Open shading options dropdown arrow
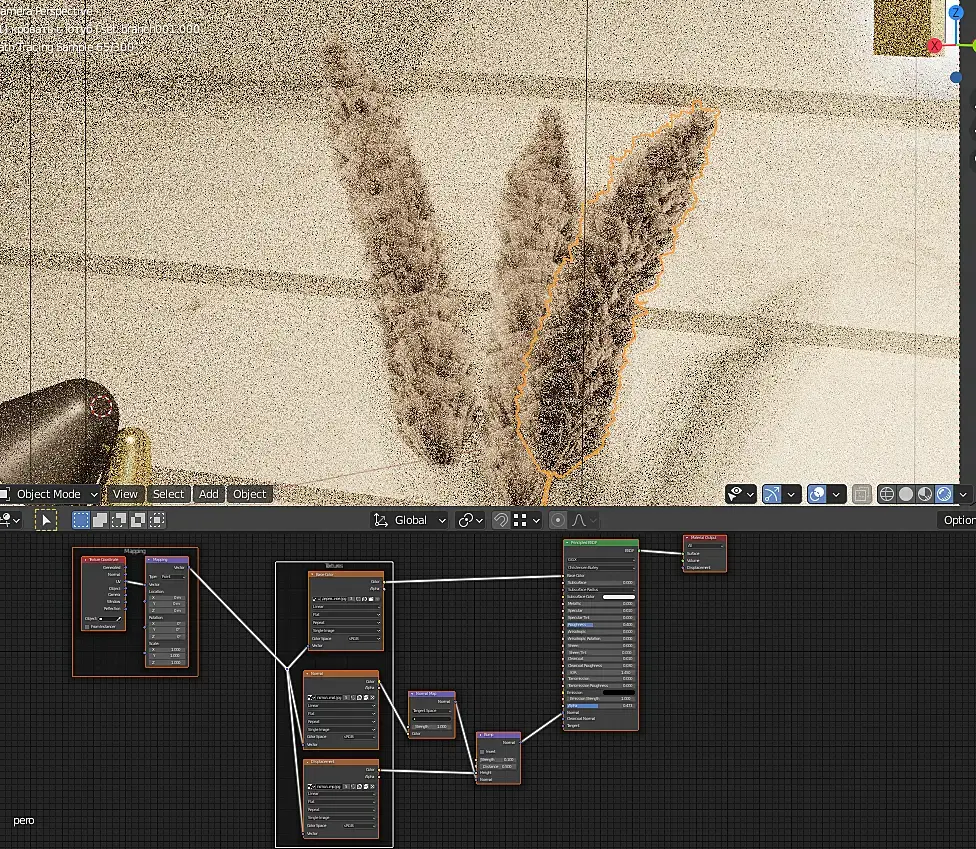The height and width of the screenshot is (849, 976). [963, 494]
